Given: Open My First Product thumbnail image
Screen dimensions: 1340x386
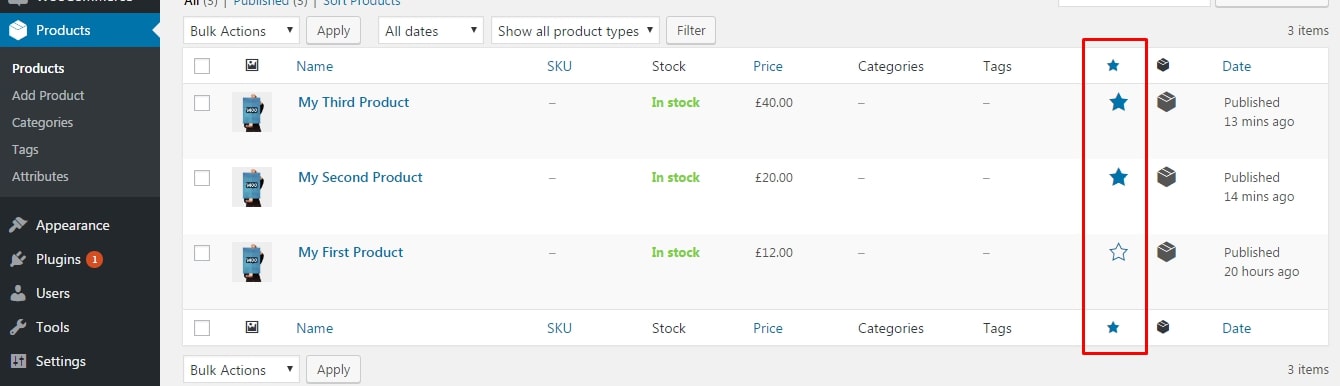Looking at the screenshot, I should [x=252, y=262].
